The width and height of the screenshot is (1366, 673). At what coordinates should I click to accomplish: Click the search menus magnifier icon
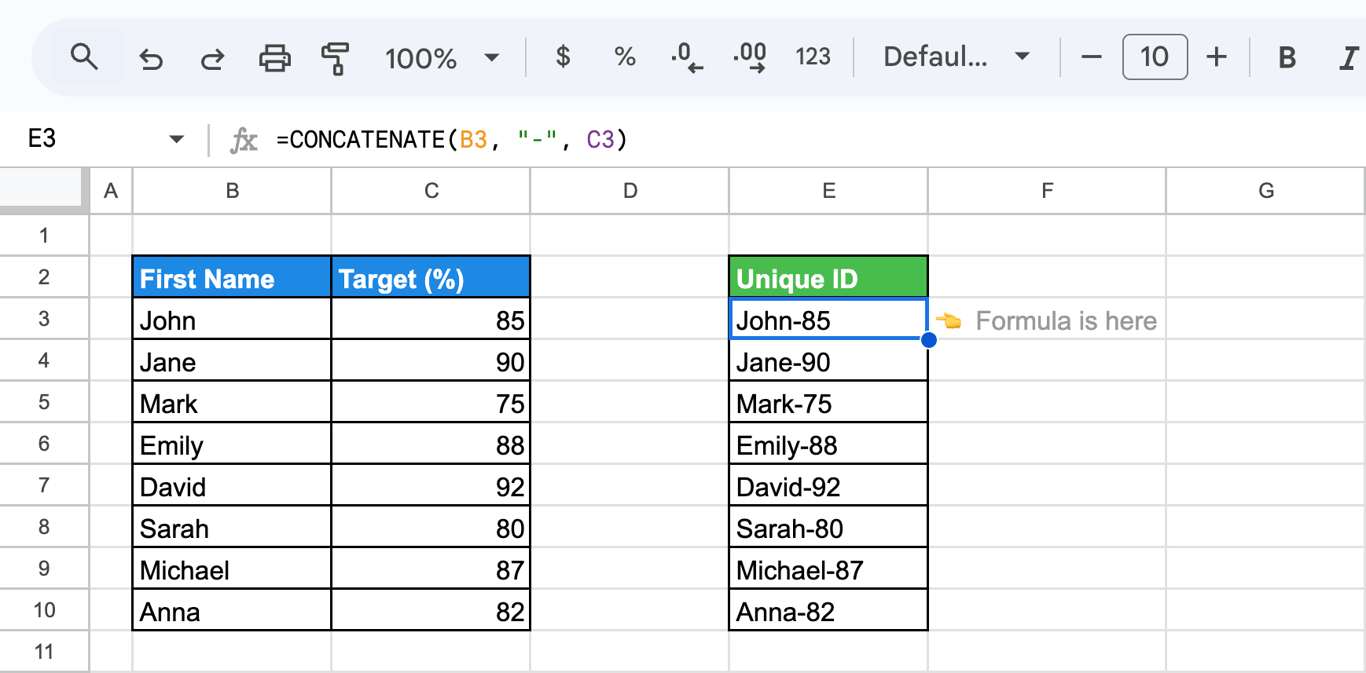pos(85,58)
